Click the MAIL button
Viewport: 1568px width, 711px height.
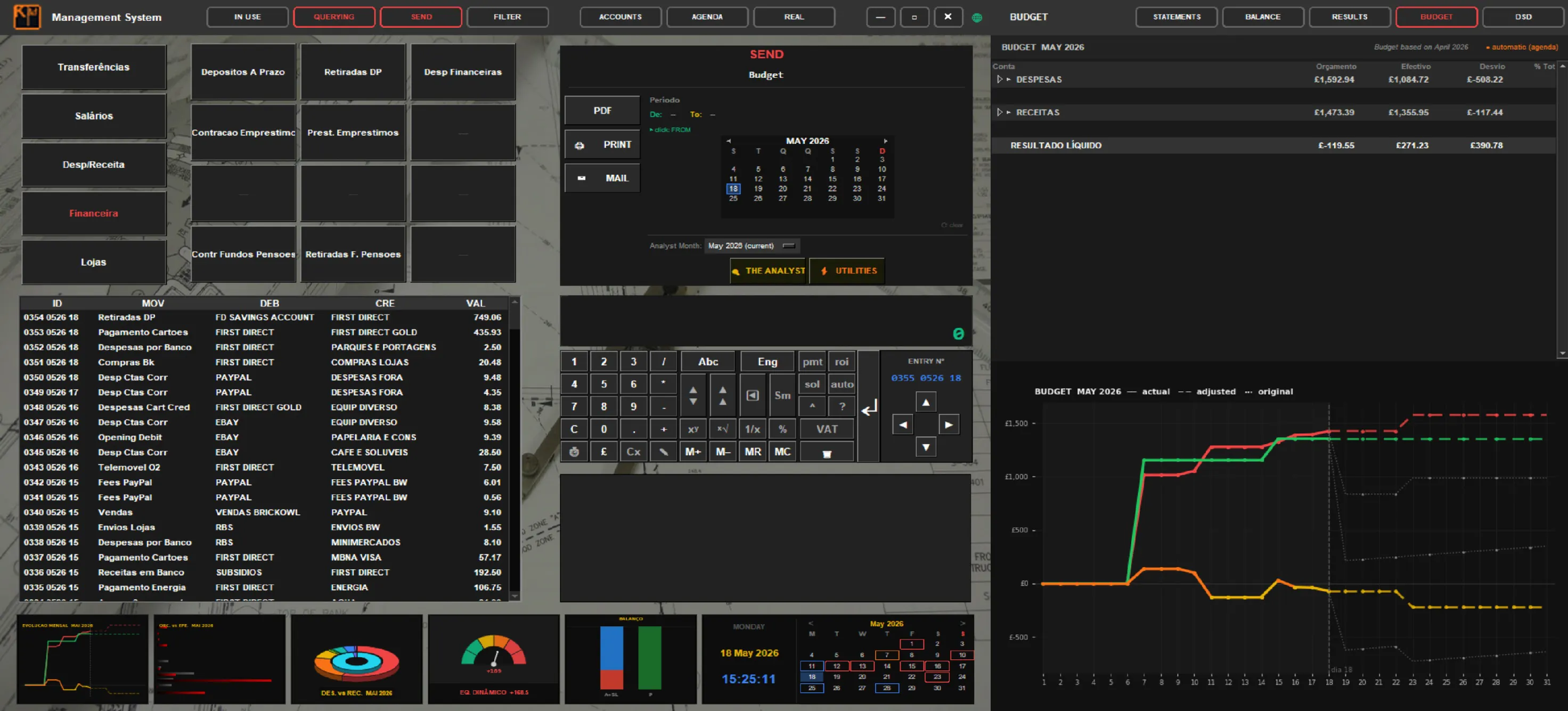[x=602, y=178]
